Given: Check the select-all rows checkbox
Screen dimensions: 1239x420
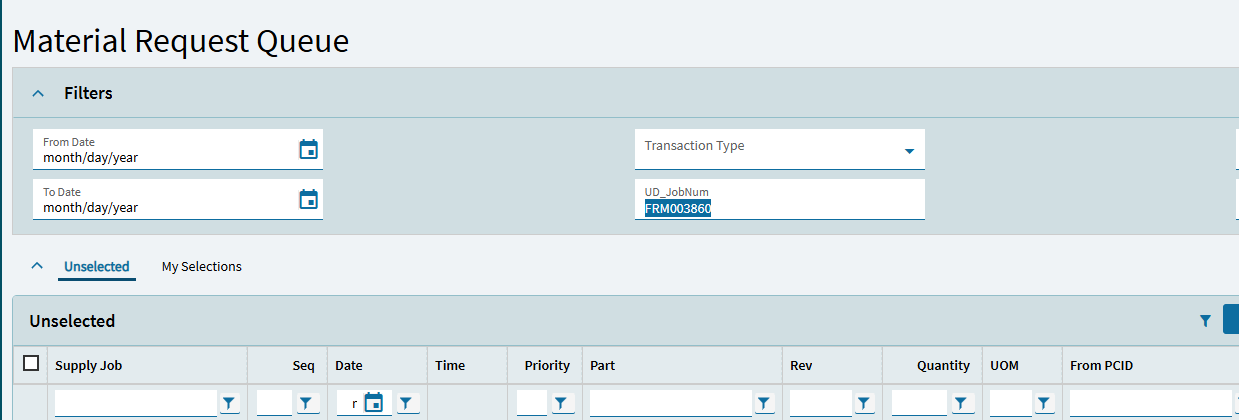Looking at the screenshot, I should click(31, 364).
